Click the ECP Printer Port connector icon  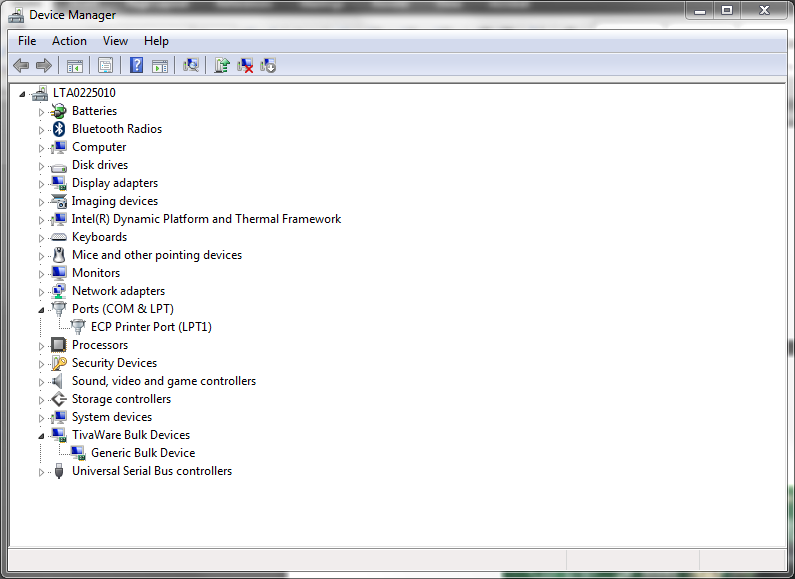(x=78, y=327)
